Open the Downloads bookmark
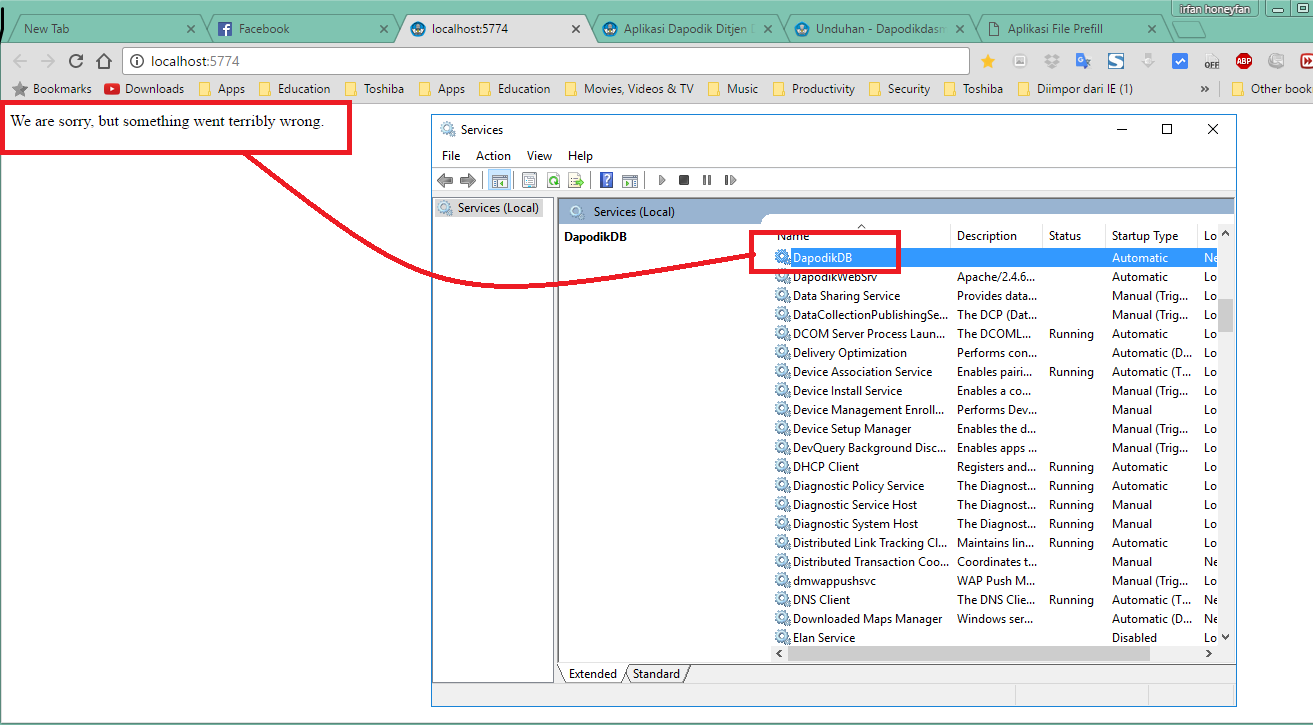1313x725 pixels. click(x=144, y=89)
